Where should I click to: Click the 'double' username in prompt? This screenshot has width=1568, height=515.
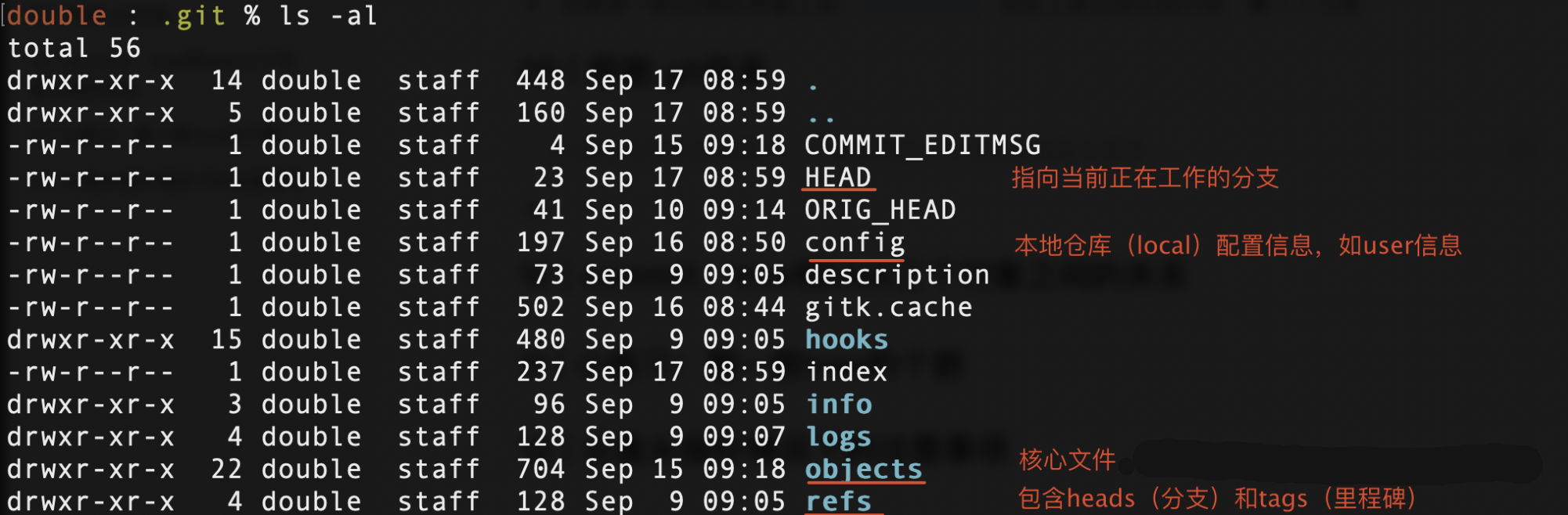point(57,16)
